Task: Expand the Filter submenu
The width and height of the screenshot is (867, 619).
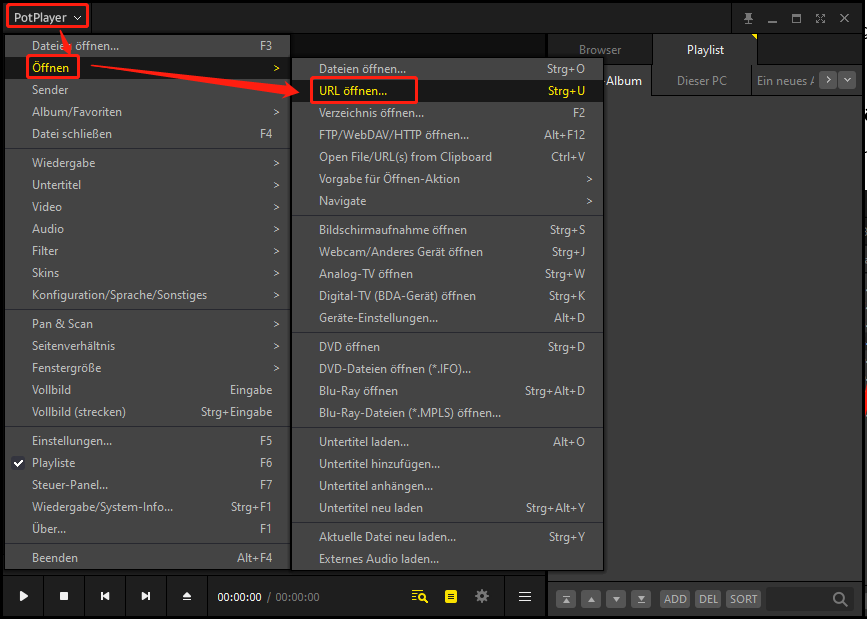Action: pos(147,251)
